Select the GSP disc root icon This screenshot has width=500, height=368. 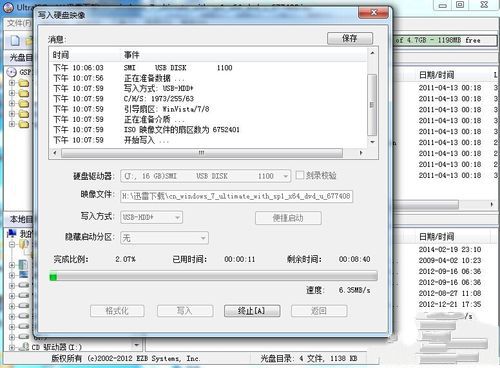click(12, 72)
